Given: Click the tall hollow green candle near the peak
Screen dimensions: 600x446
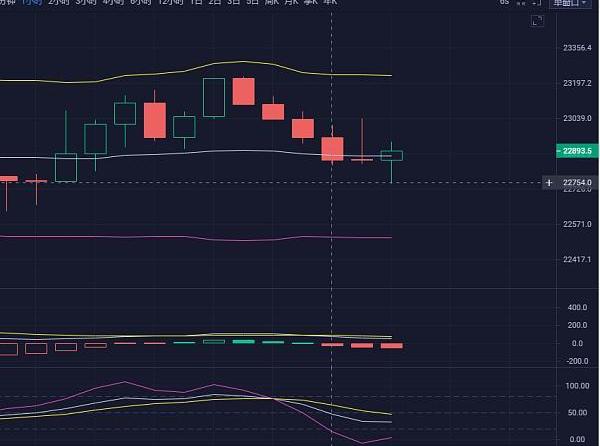Looking at the screenshot, I should coord(214,97).
